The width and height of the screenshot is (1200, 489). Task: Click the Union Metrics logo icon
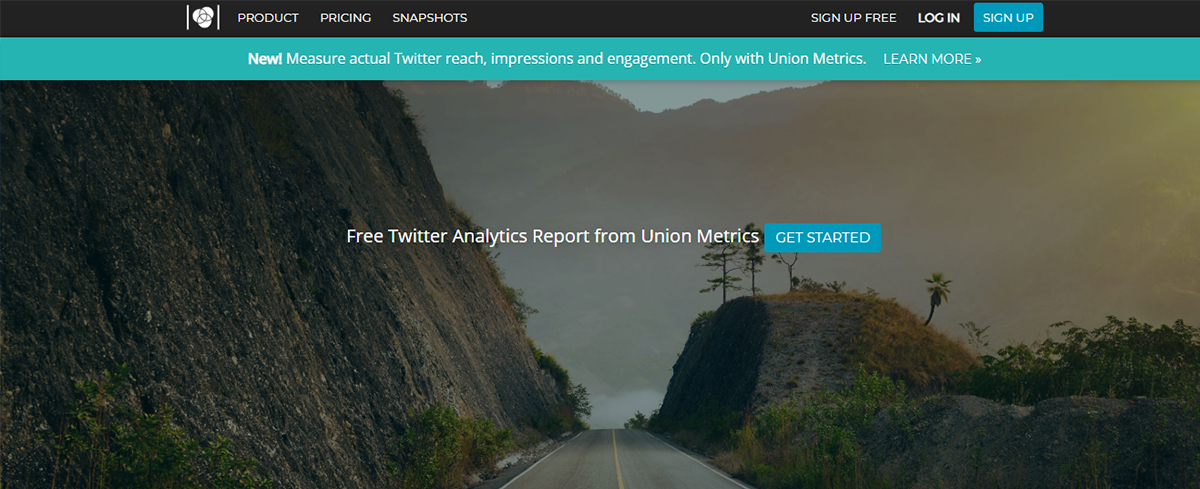tap(203, 17)
